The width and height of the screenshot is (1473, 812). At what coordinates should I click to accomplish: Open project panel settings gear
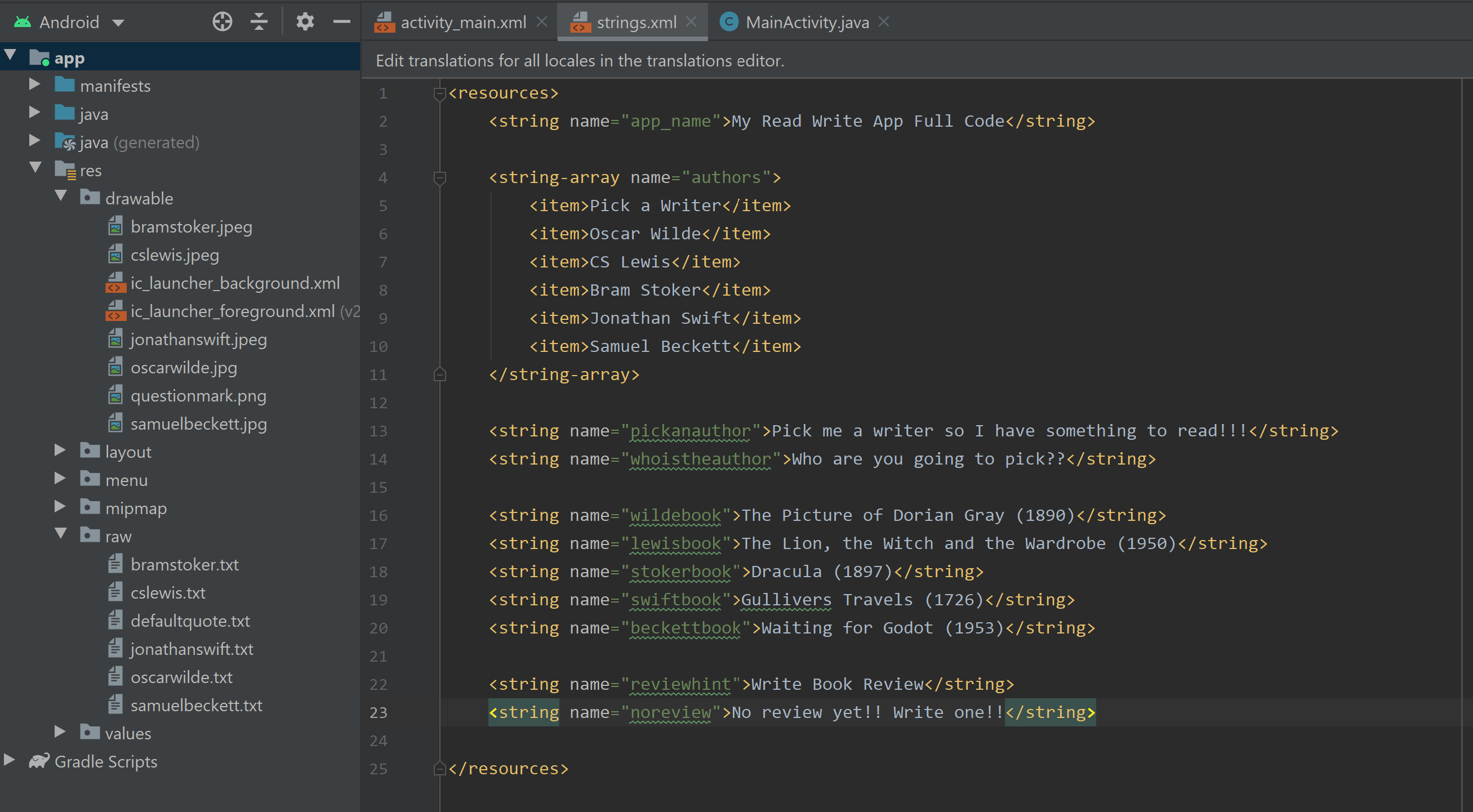(305, 22)
